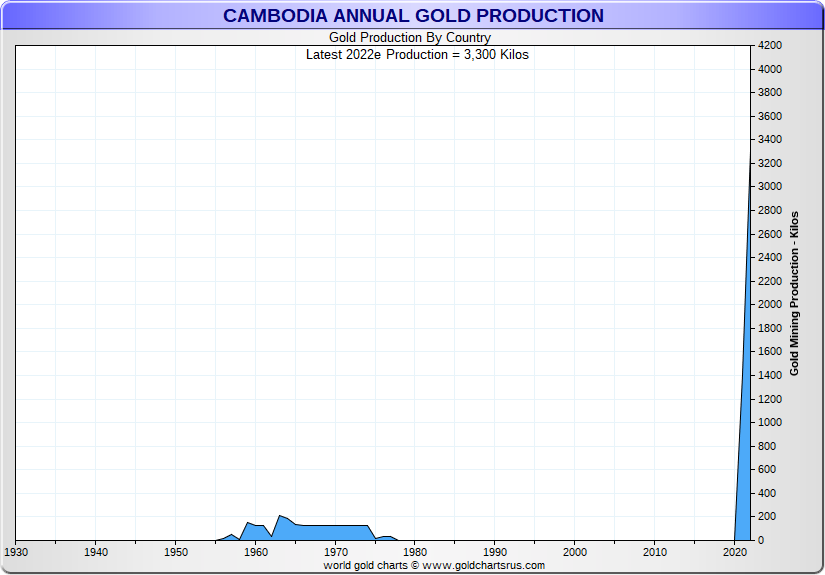The width and height of the screenshot is (825, 575).
Task: Click the 1930 x-axis label
Action: tap(16, 552)
